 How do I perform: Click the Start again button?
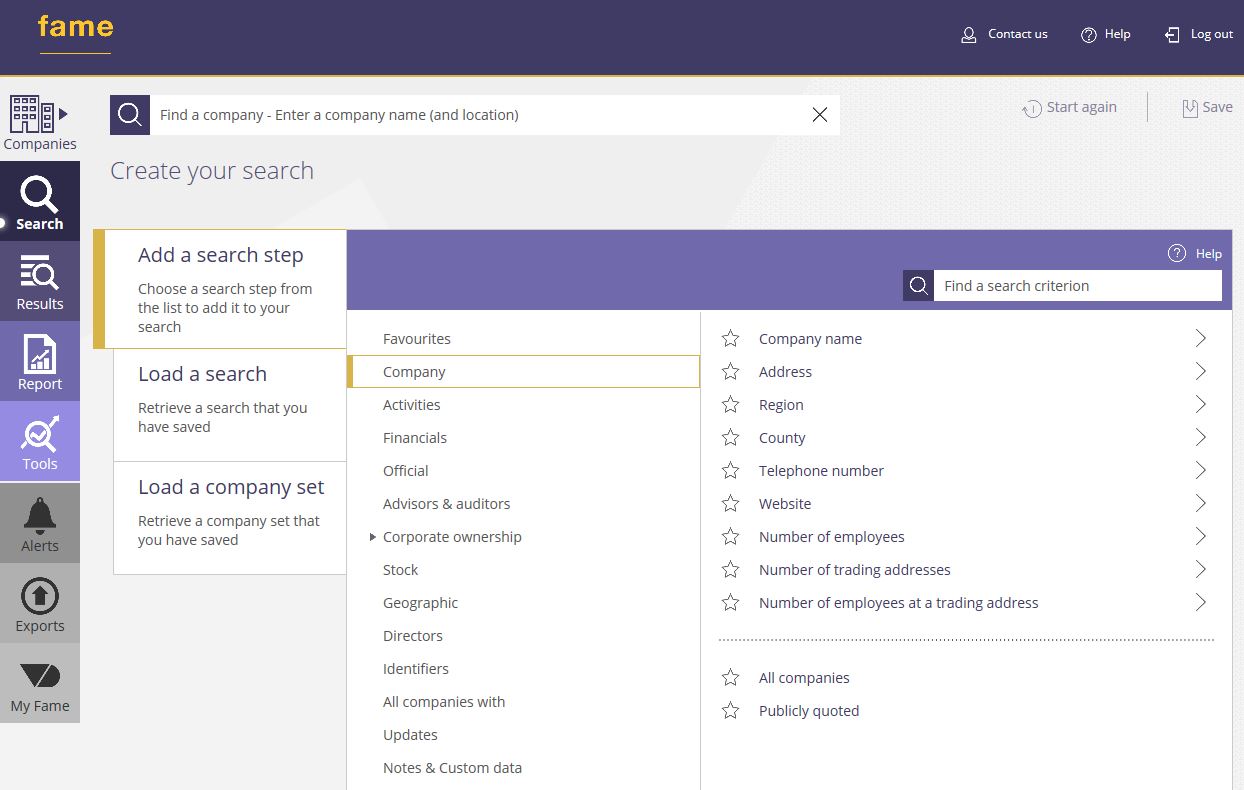click(x=1069, y=108)
